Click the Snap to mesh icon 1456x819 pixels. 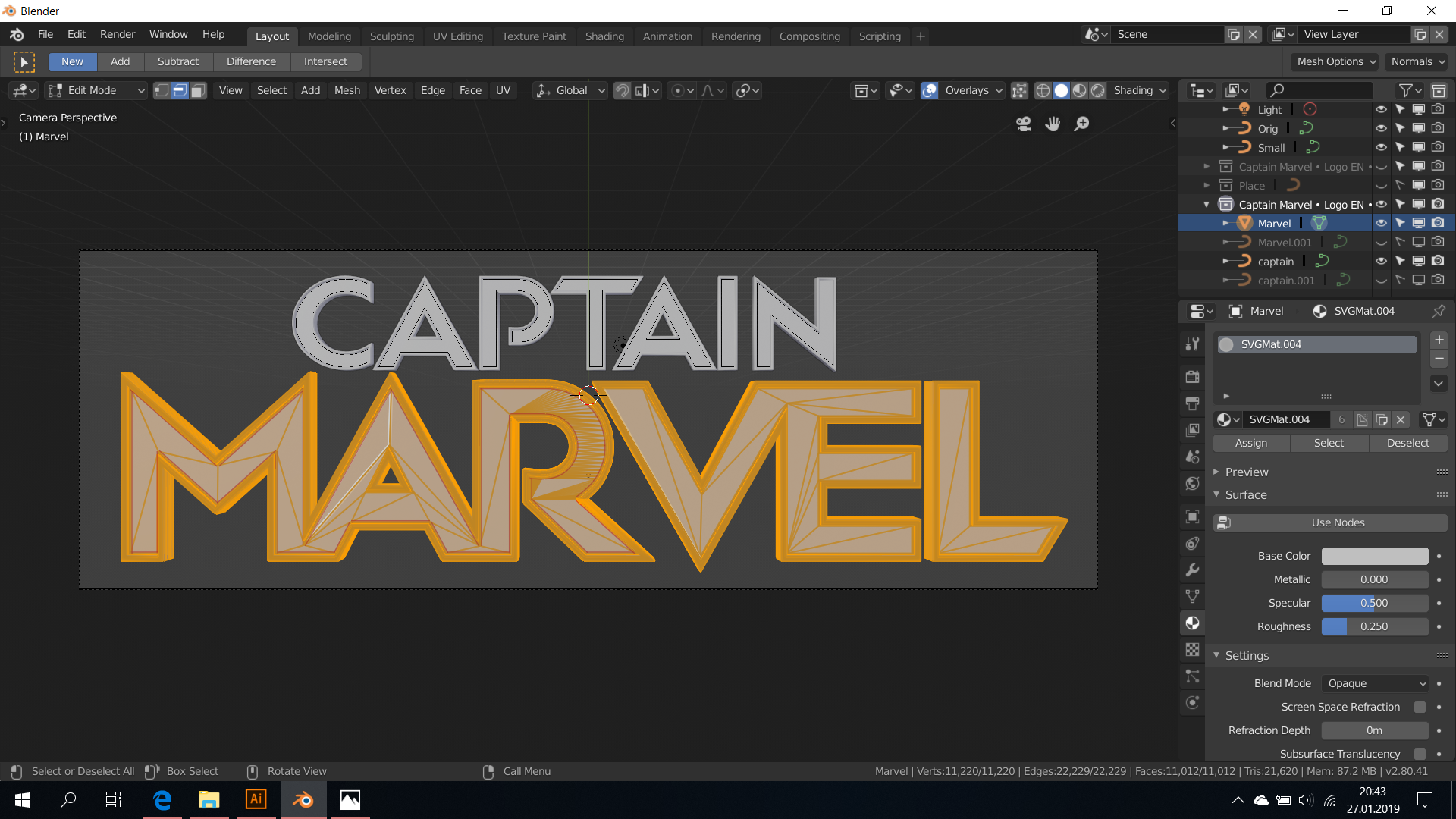tap(621, 90)
